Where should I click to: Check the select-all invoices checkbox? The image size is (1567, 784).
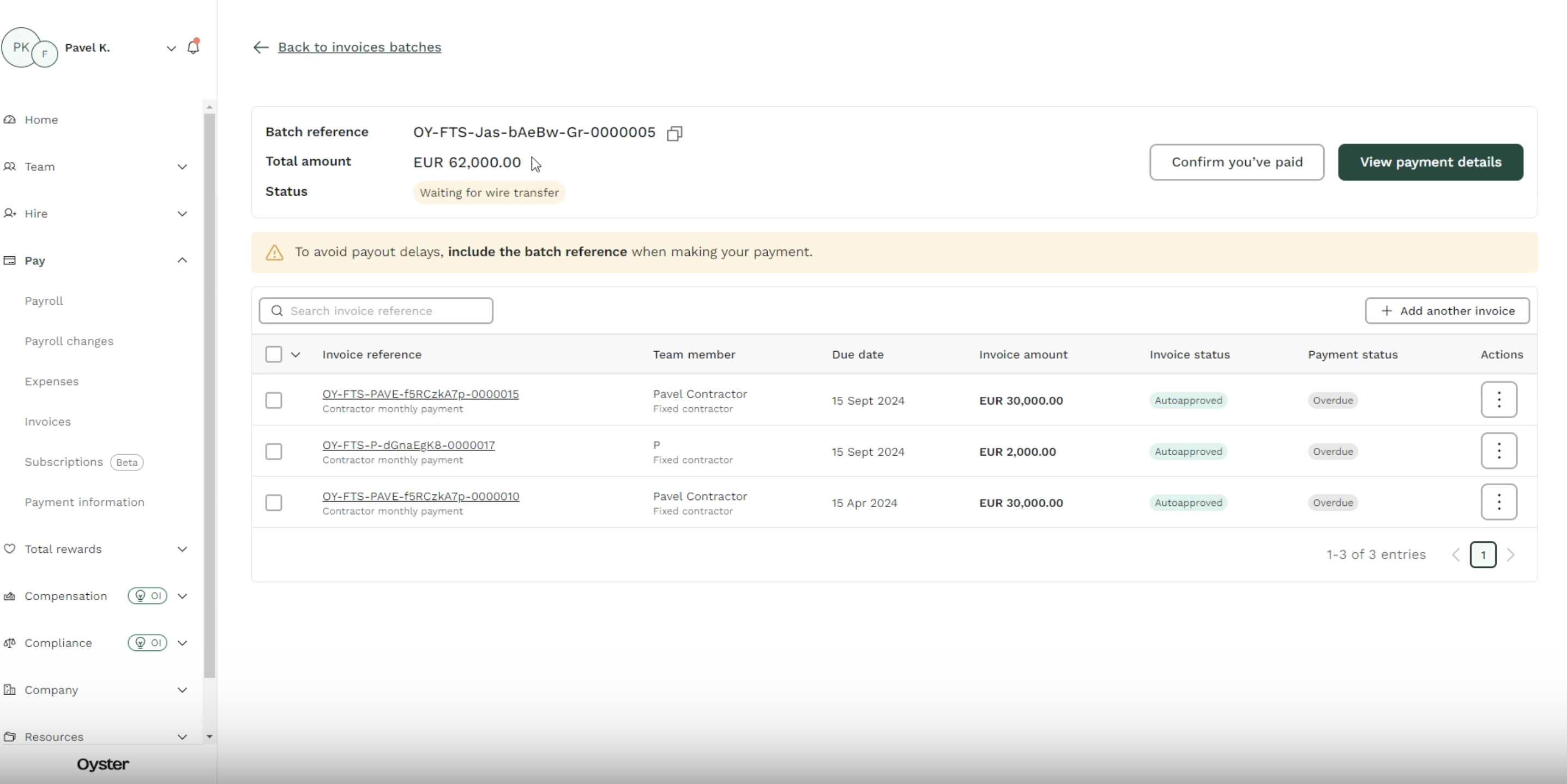[273, 354]
